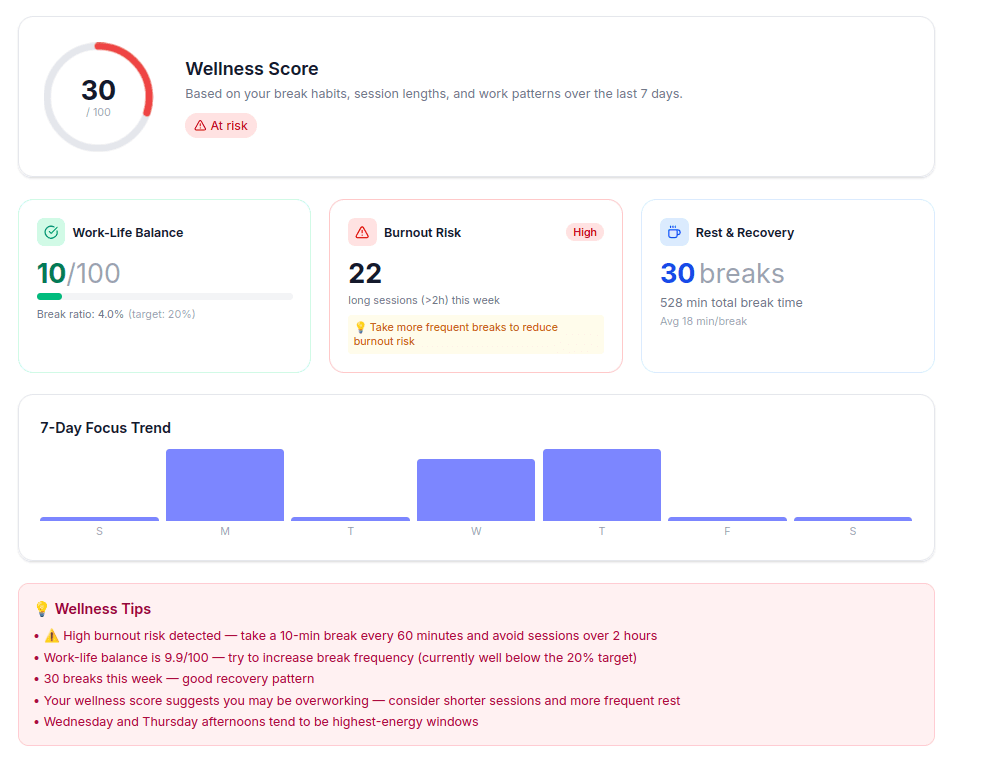988x764 pixels.
Task: Select the 7-Day Focus Trend heading
Action: 105,427
